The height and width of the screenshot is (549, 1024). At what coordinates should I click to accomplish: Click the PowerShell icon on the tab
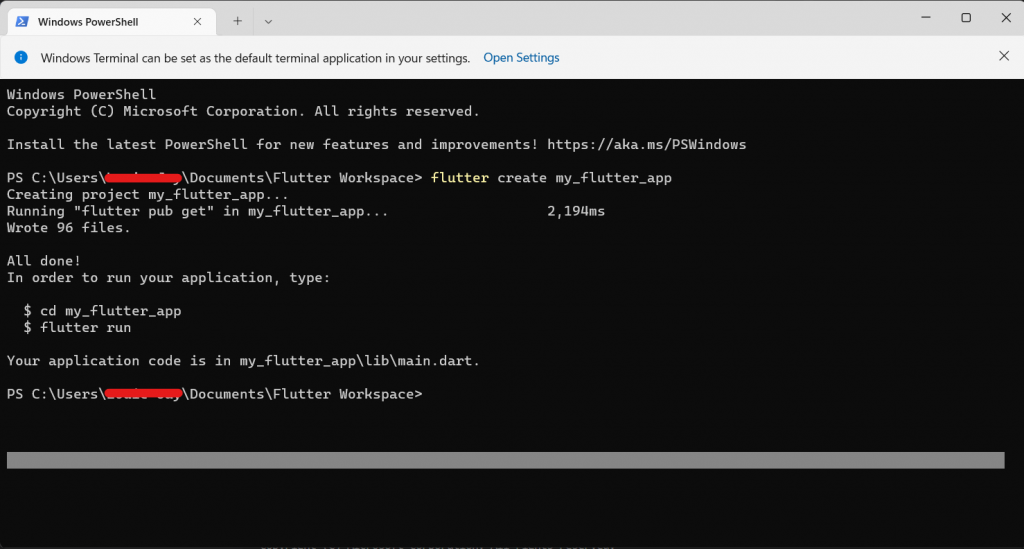pyautogui.click(x=22, y=22)
